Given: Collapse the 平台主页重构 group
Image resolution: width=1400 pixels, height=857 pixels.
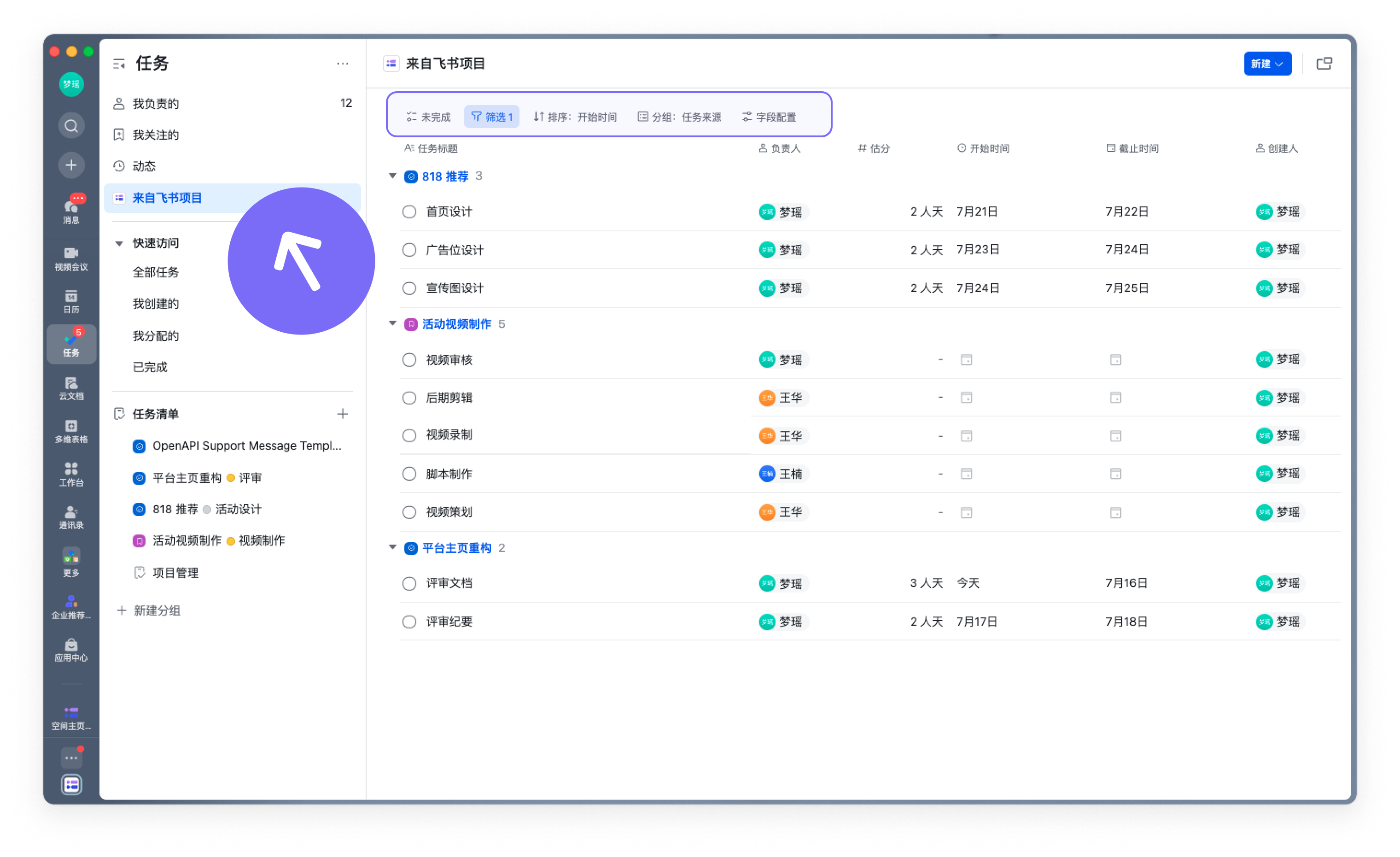Looking at the screenshot, I should [392, 547].
